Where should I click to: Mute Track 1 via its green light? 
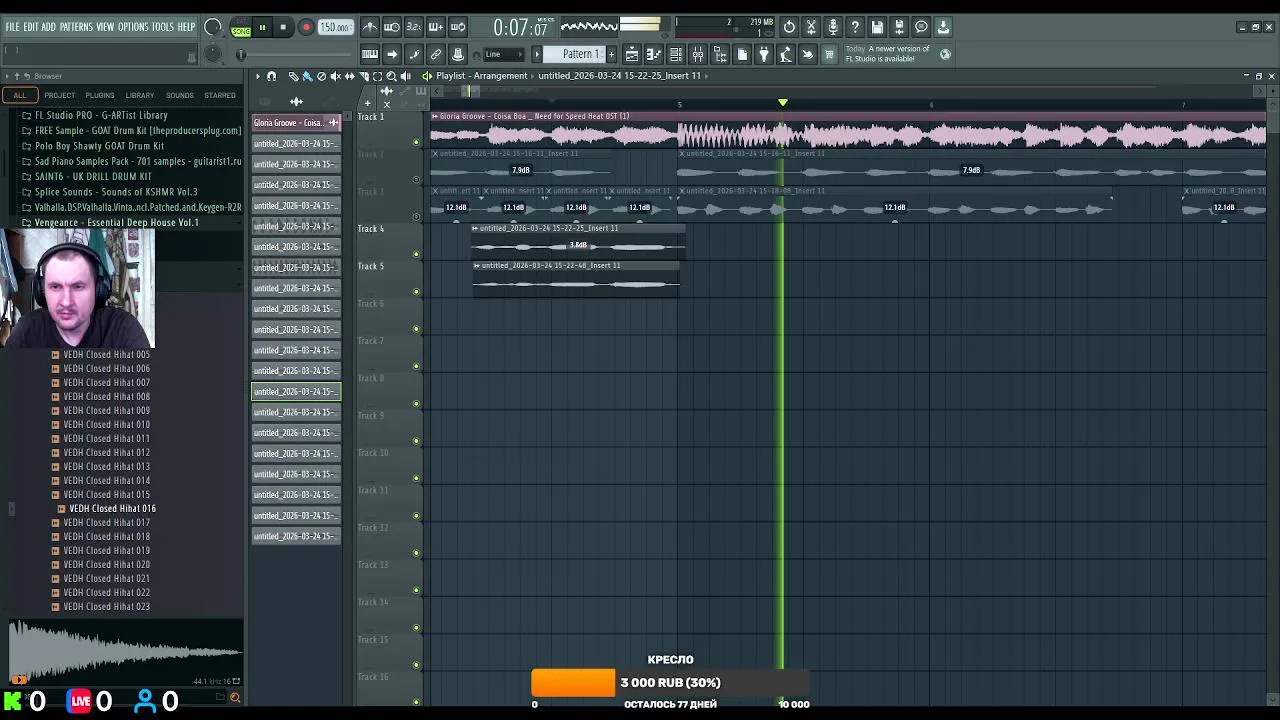tap(417, 142)
